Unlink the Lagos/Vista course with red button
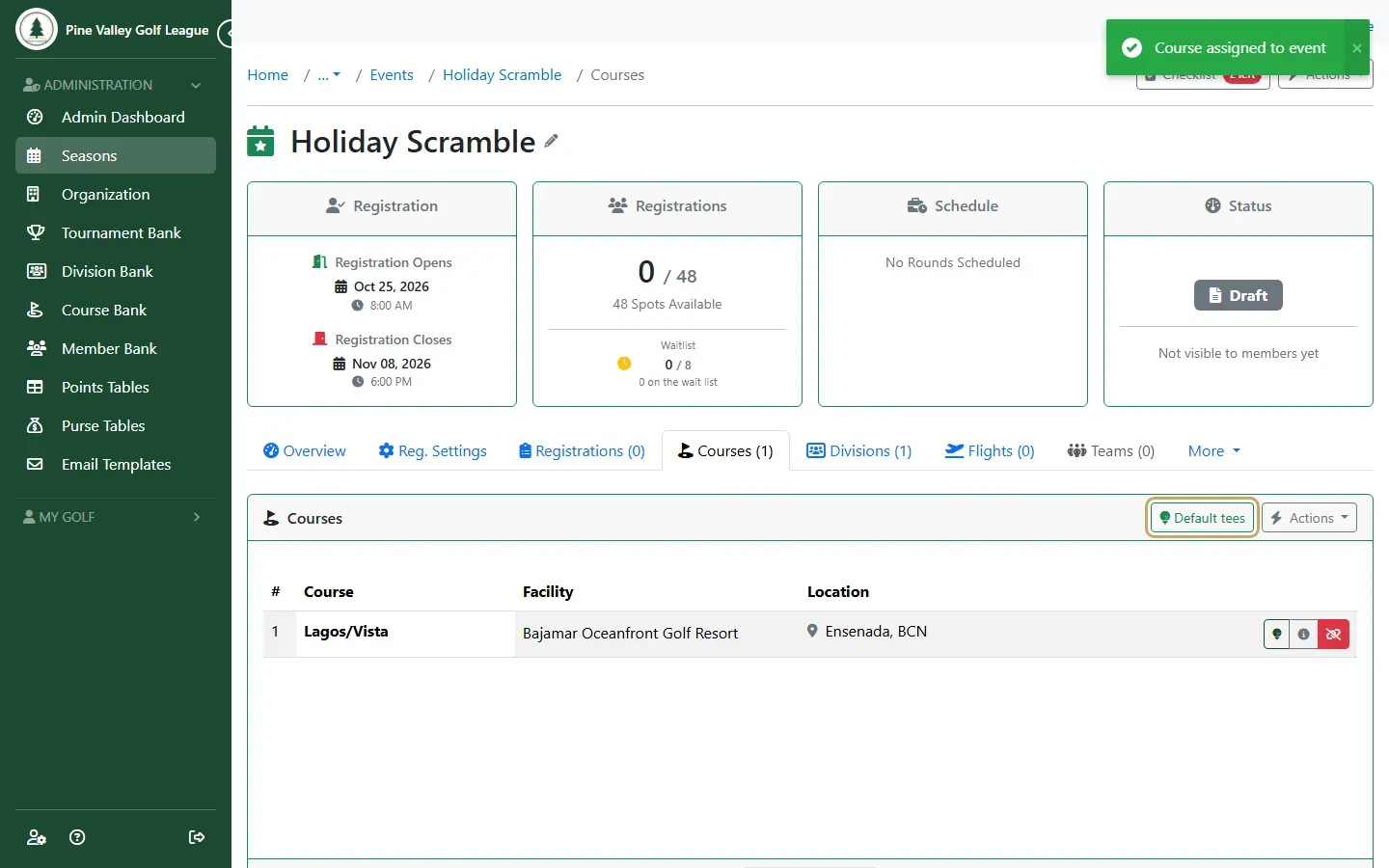The height and width of the screenshot is (868, 1389). pyautogui.click(x=1333, y=634)
